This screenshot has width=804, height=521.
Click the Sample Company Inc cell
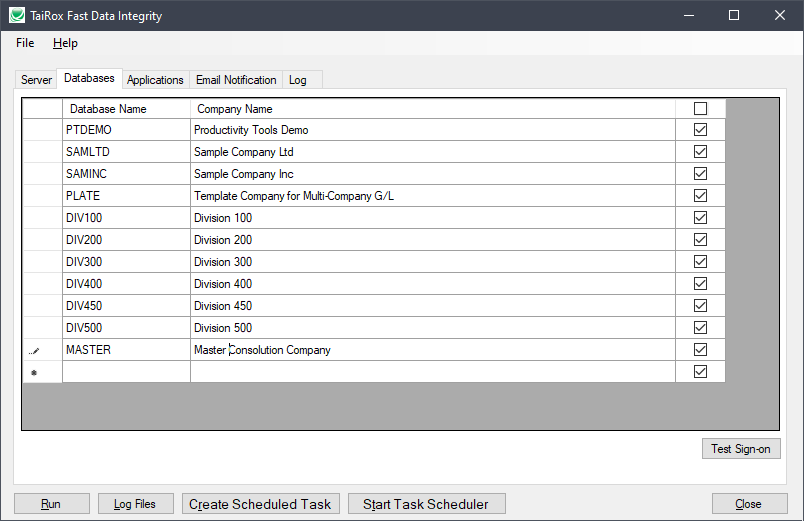(x=433, y=174)
